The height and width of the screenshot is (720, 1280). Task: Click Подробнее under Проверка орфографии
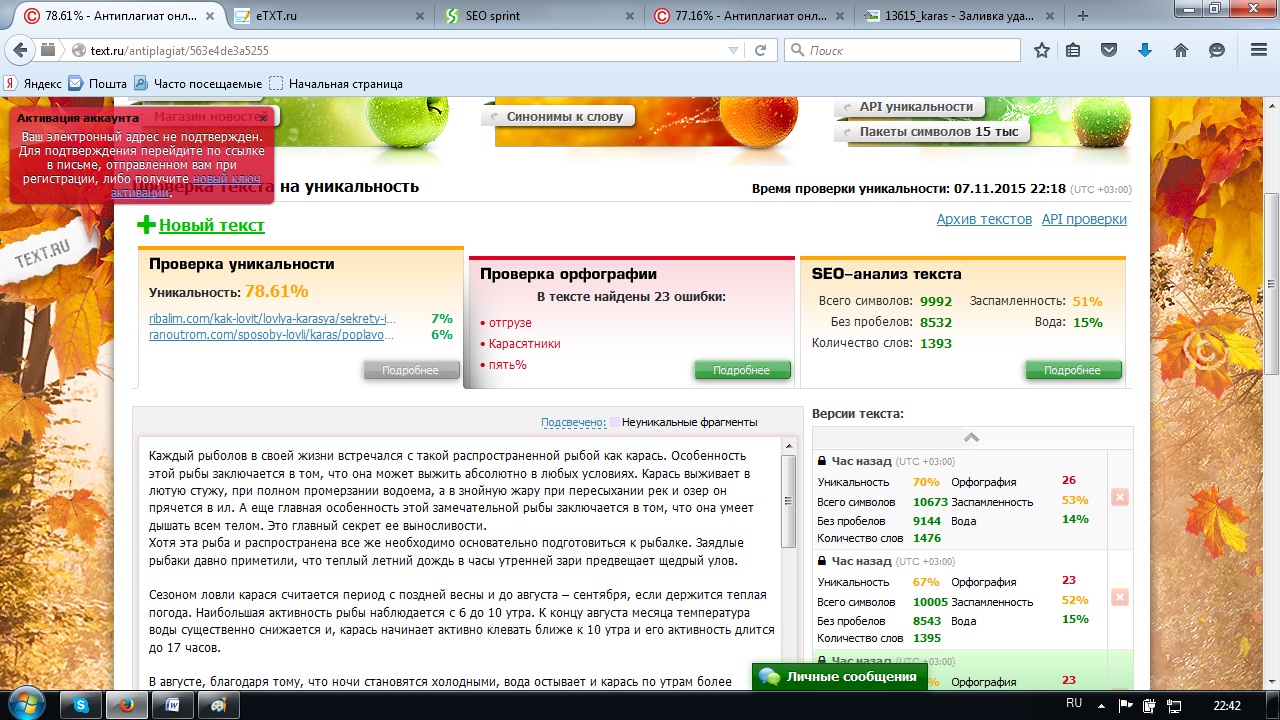pos(742,370)
